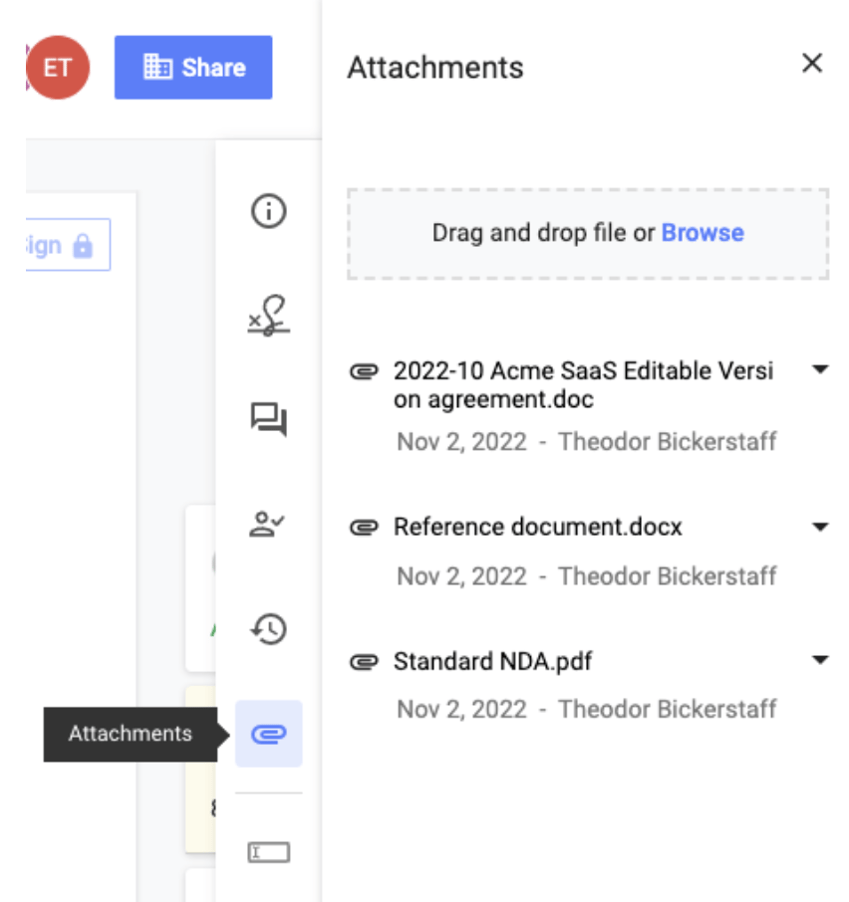
Task: Close the Attachments panel
Action: click(812, 63)
